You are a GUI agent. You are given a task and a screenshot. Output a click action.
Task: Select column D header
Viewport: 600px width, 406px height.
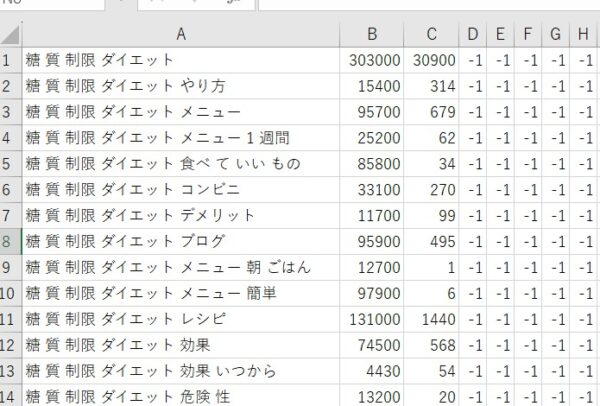pos(473,34)
